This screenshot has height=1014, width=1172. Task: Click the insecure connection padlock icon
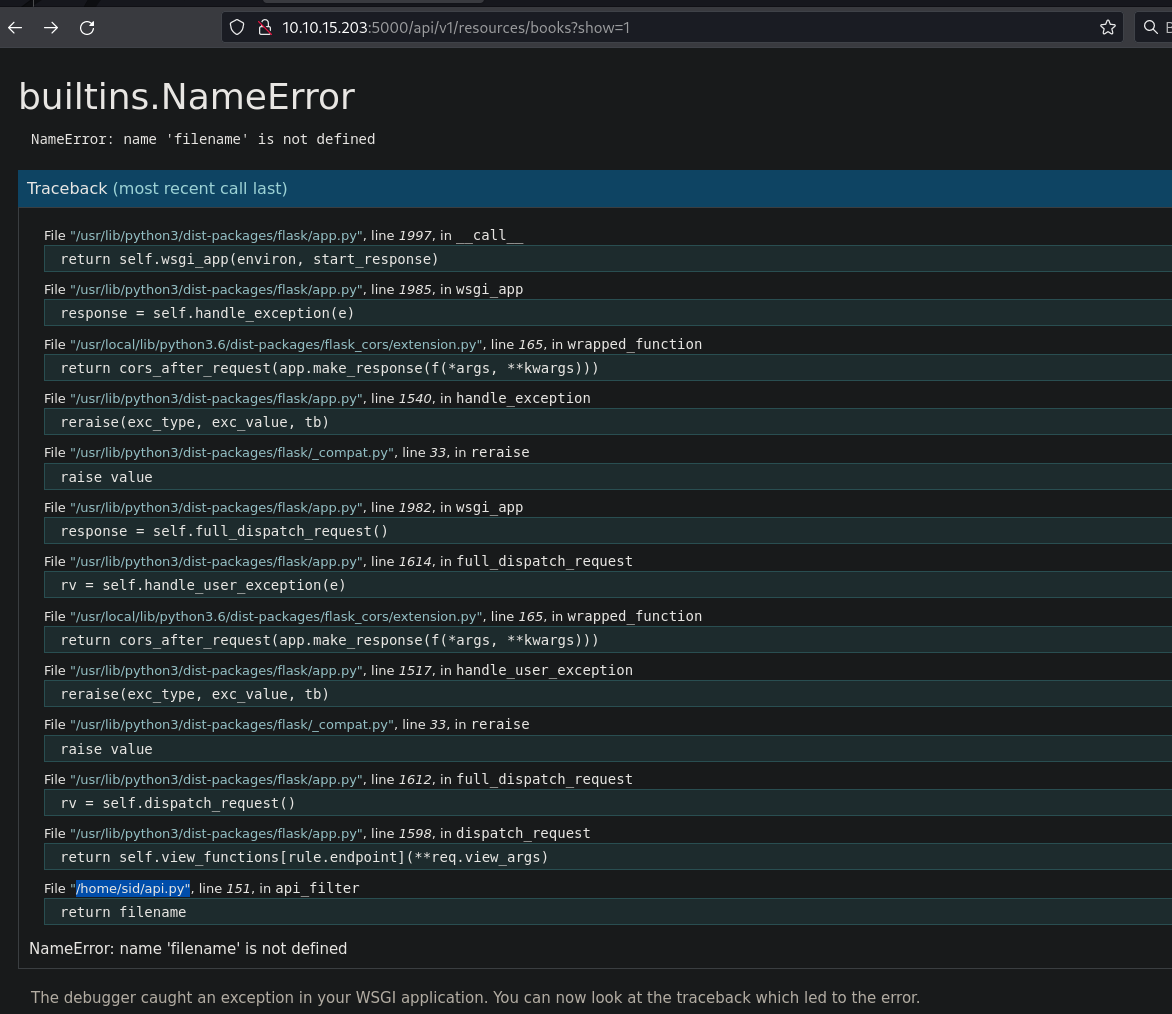[x=264, y=28]
